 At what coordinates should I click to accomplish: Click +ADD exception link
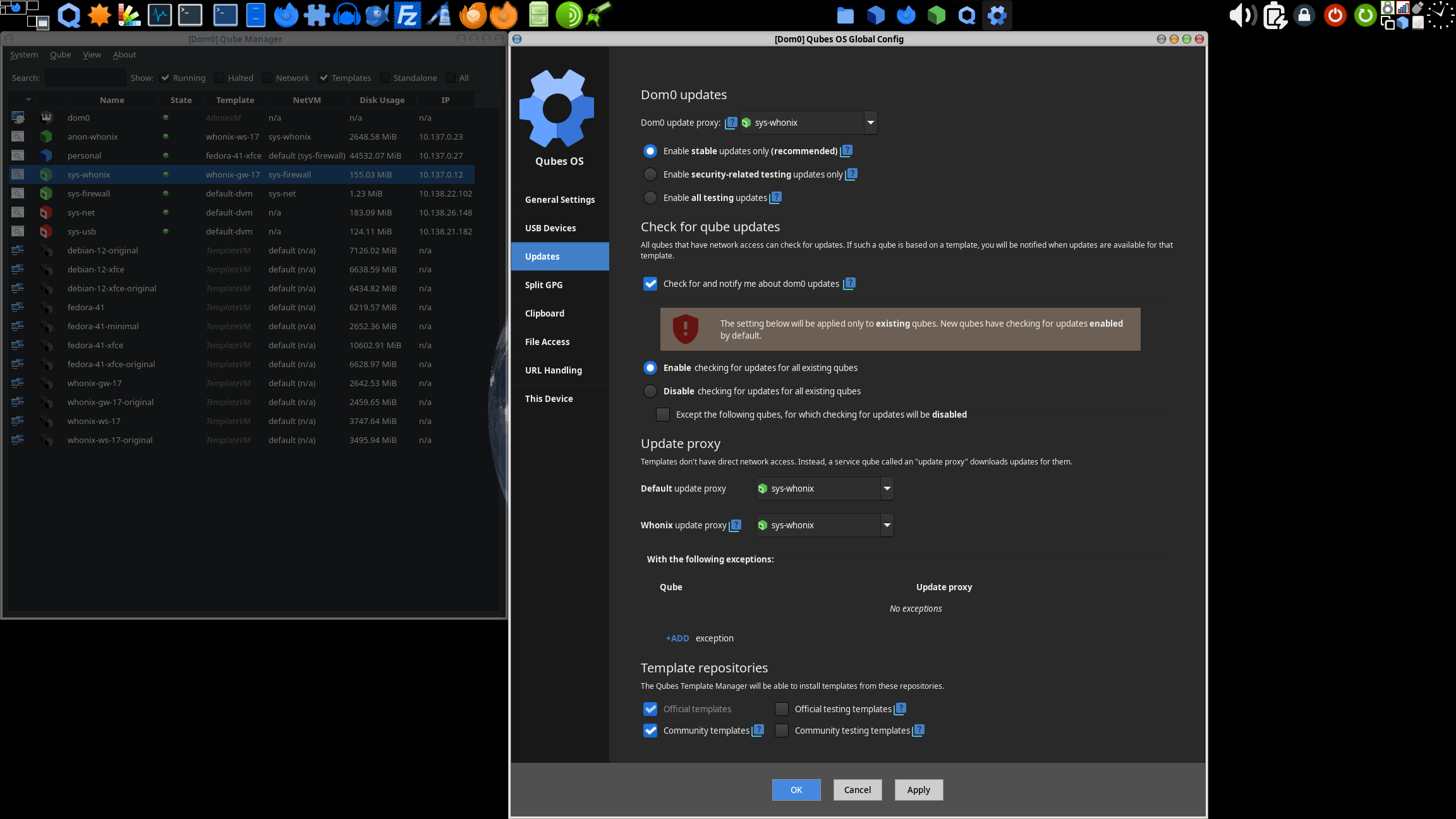click(x=677, y=638)
